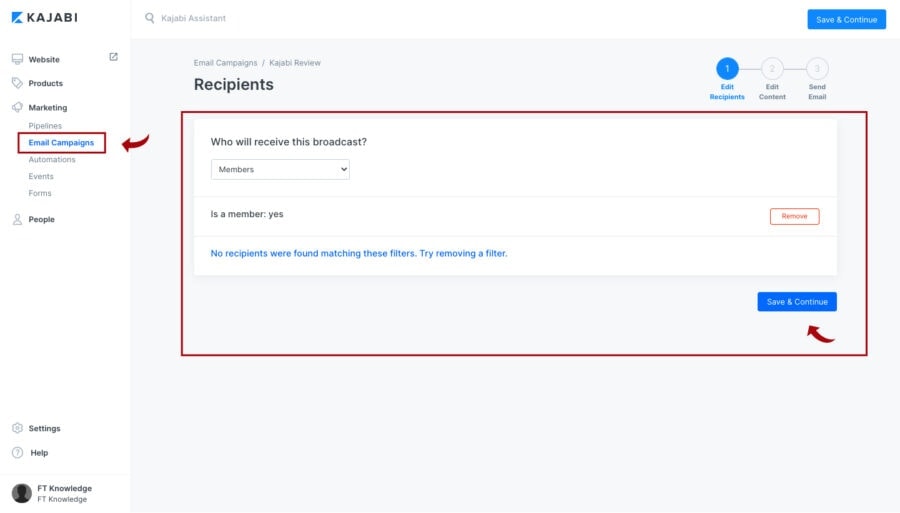Remove the 'Is a member' filter
Viewport: 900px width, 513px height.
794,216
